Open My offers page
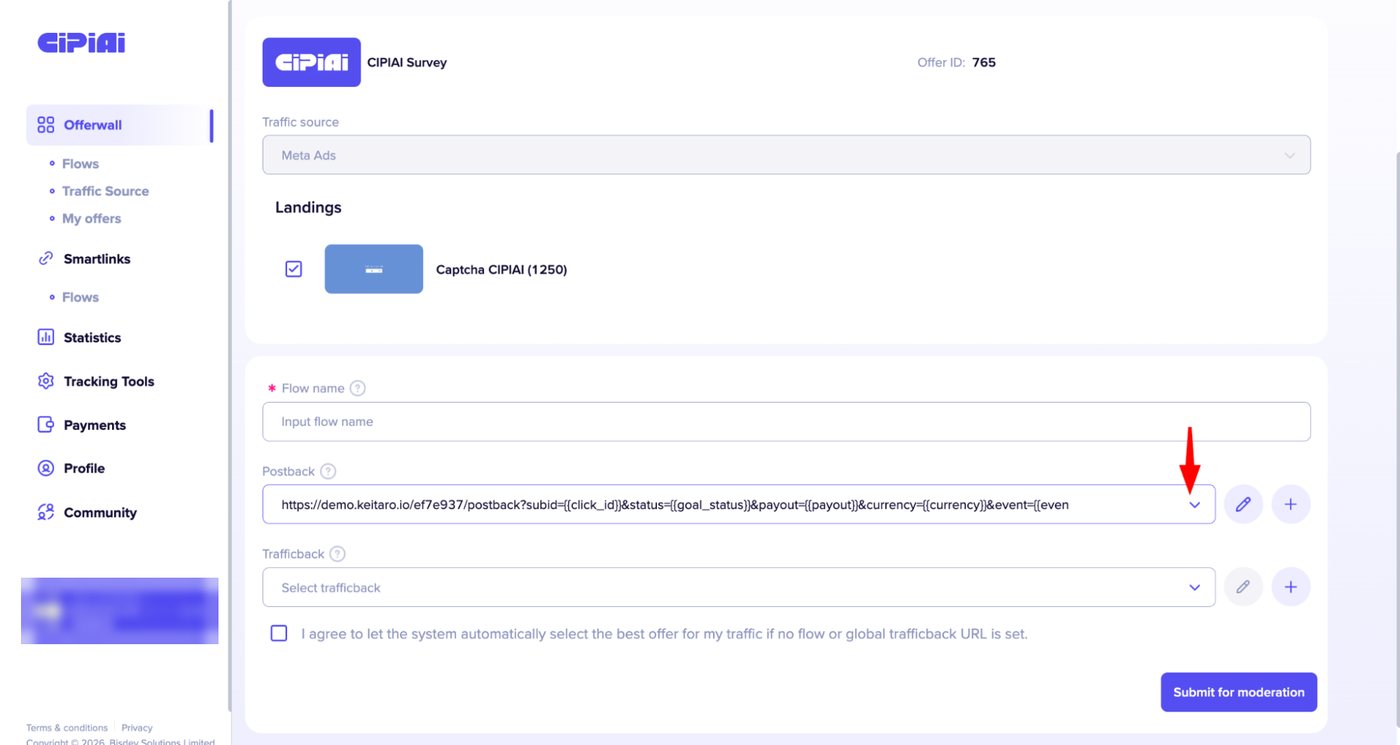The width and height of the screenshot is (1400, 745). click(91, 218)
